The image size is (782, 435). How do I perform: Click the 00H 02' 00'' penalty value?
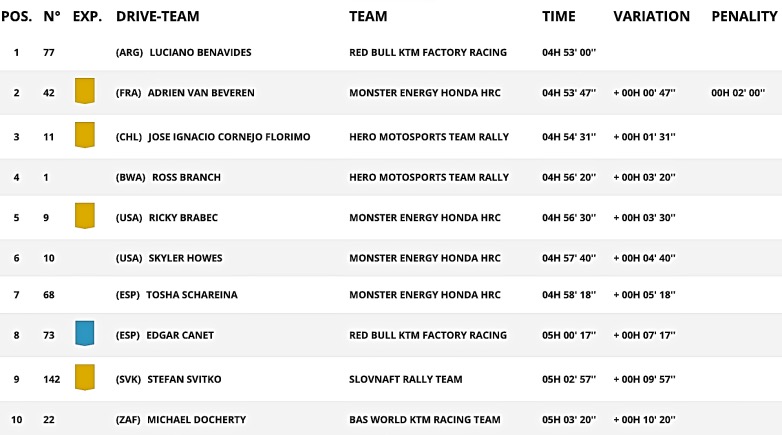pyautogui.click(x=737, y=93)
